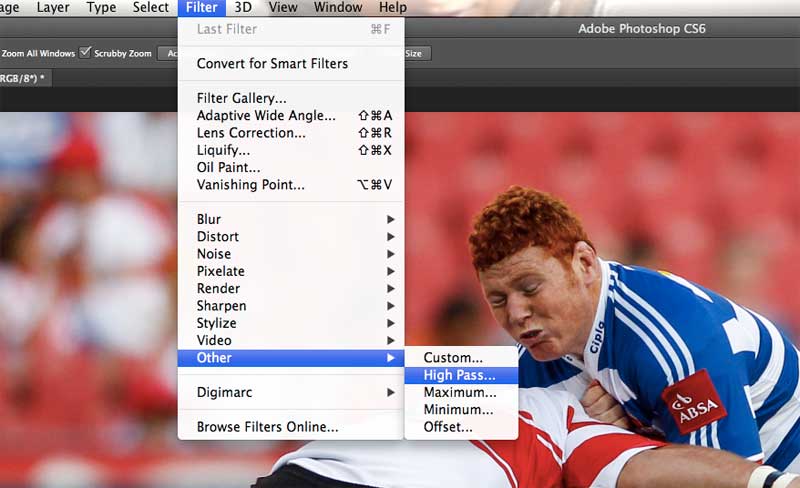Open the Select menu
This screenshot has height=488, width=800.
151,7
